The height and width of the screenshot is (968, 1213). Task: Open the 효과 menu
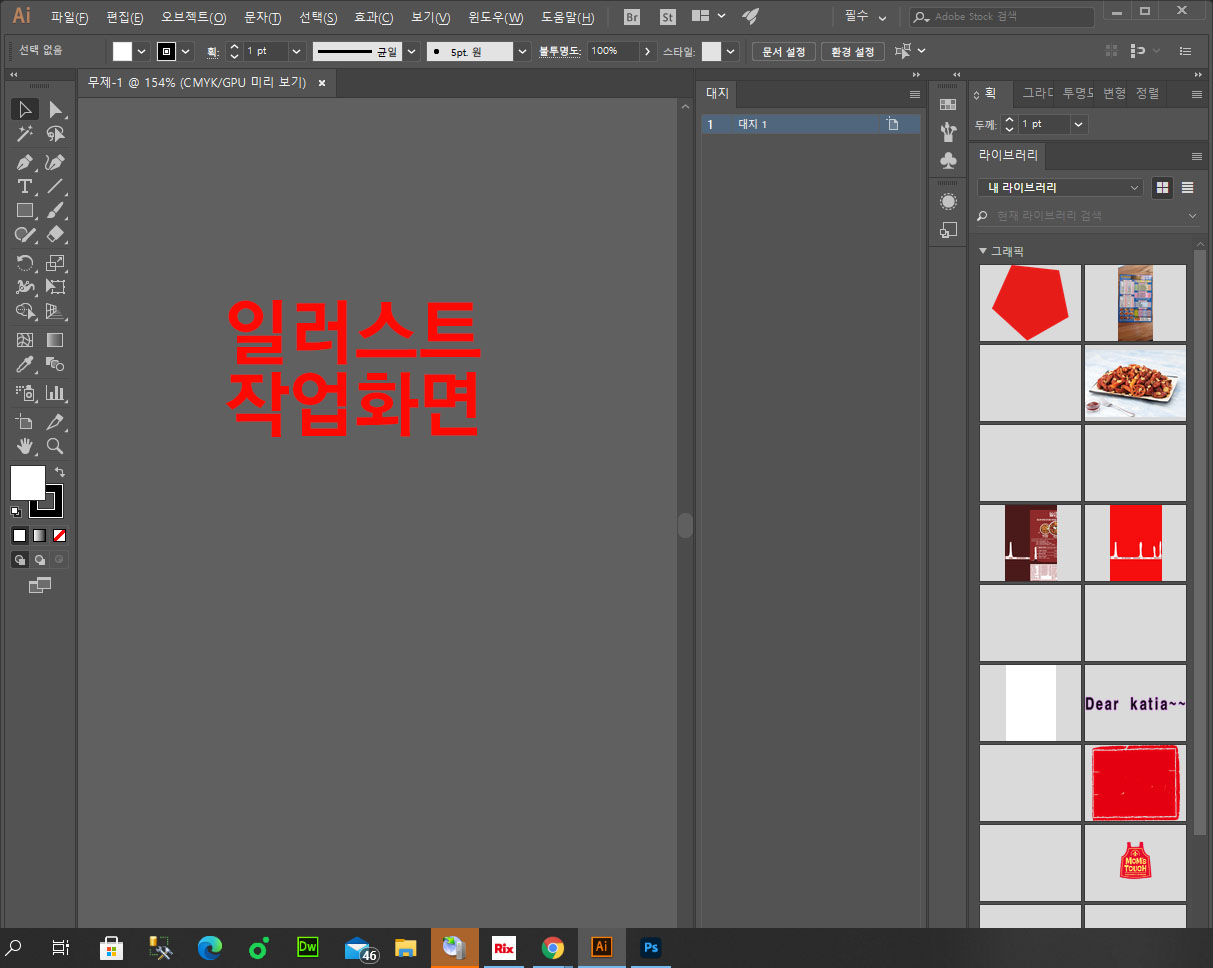pyautogui.click(x=374, y=18)
